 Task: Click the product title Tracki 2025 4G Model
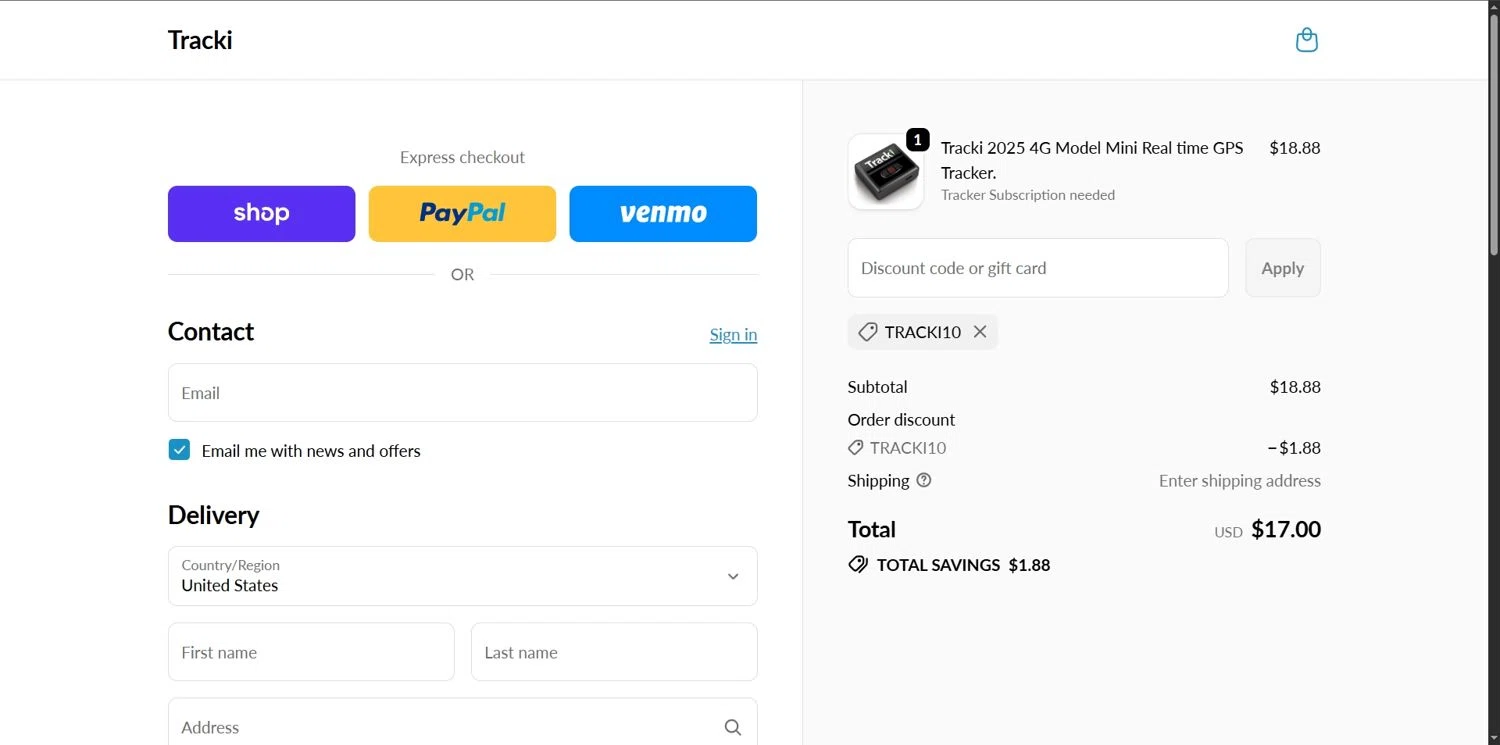[1092, 160]
